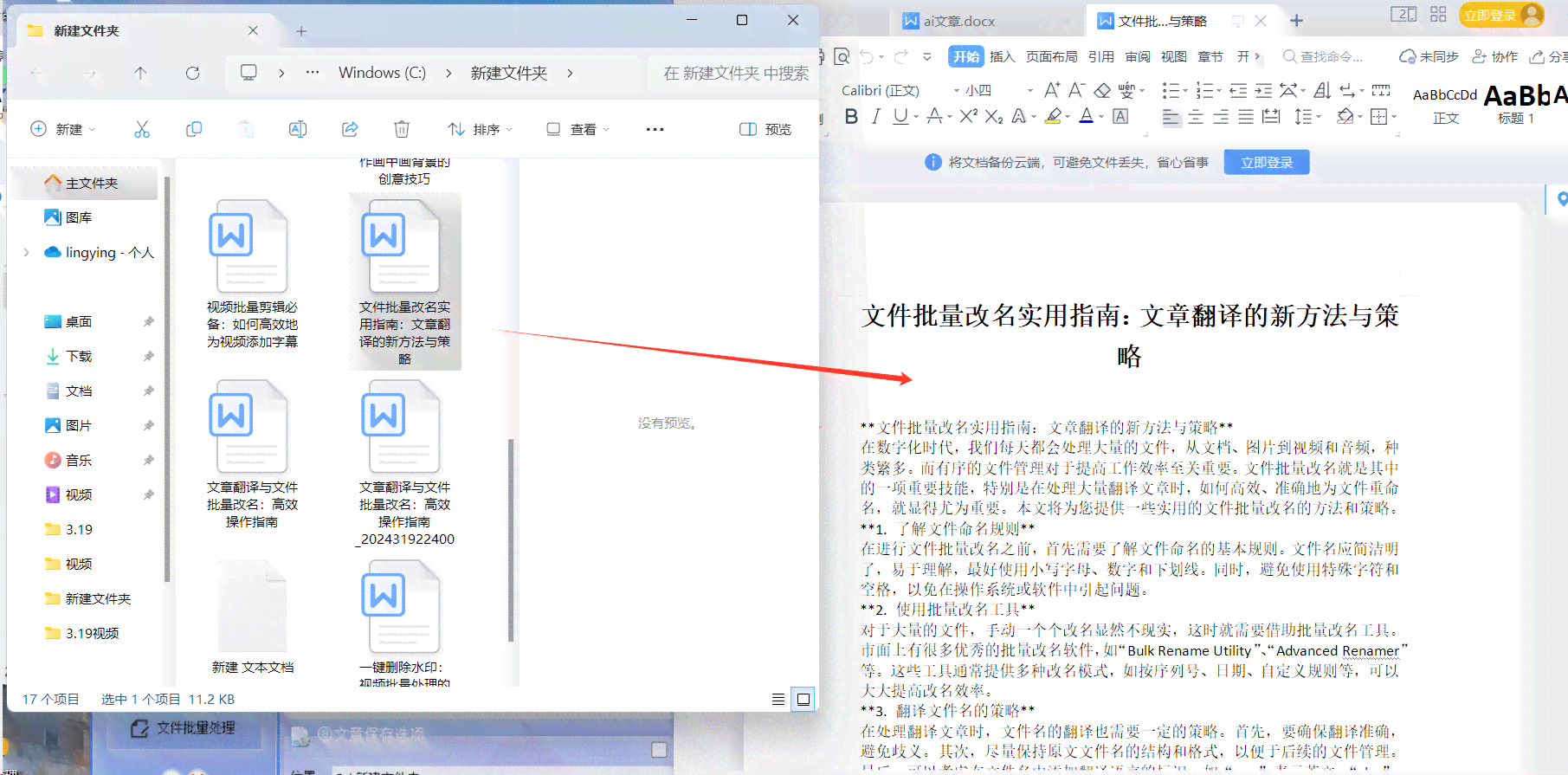
Task: Click the 未同步 sync status button
Action: click(x=1429, y=56)
